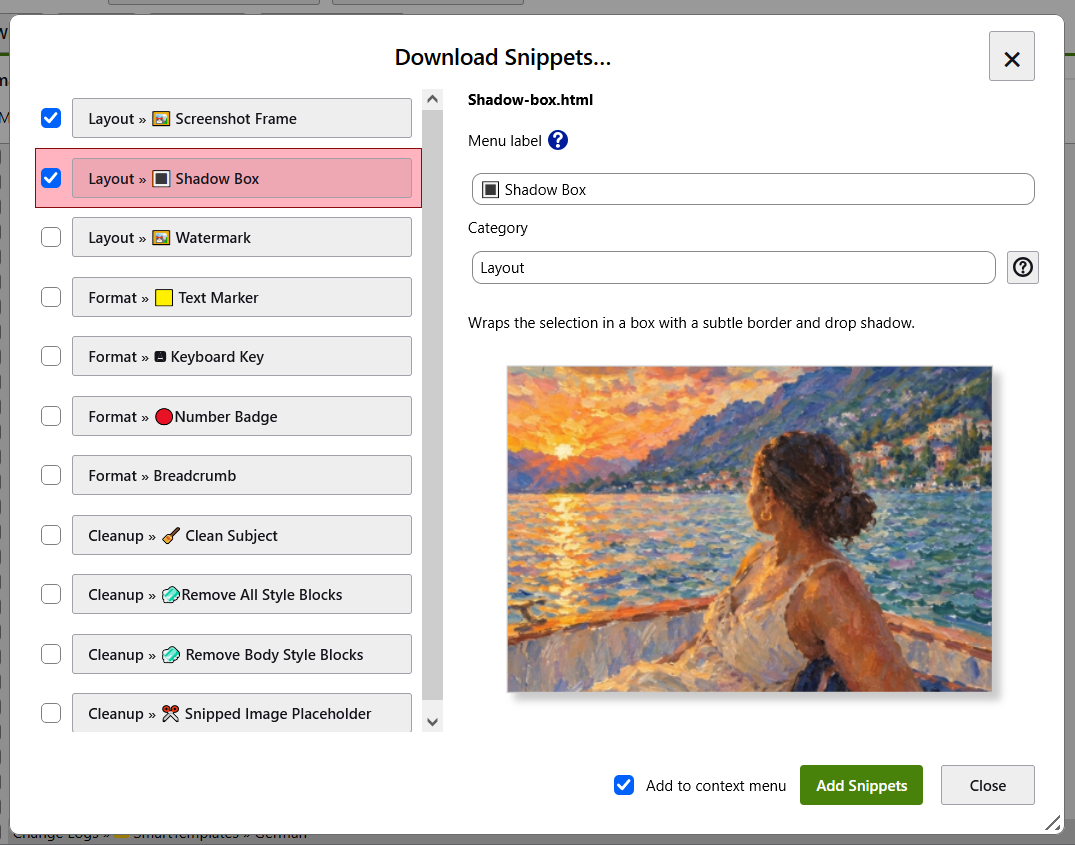Click the 'Wraps the selection in a box' description
The height and width of the screenshot is (845, 1075).
pos(691,323)
